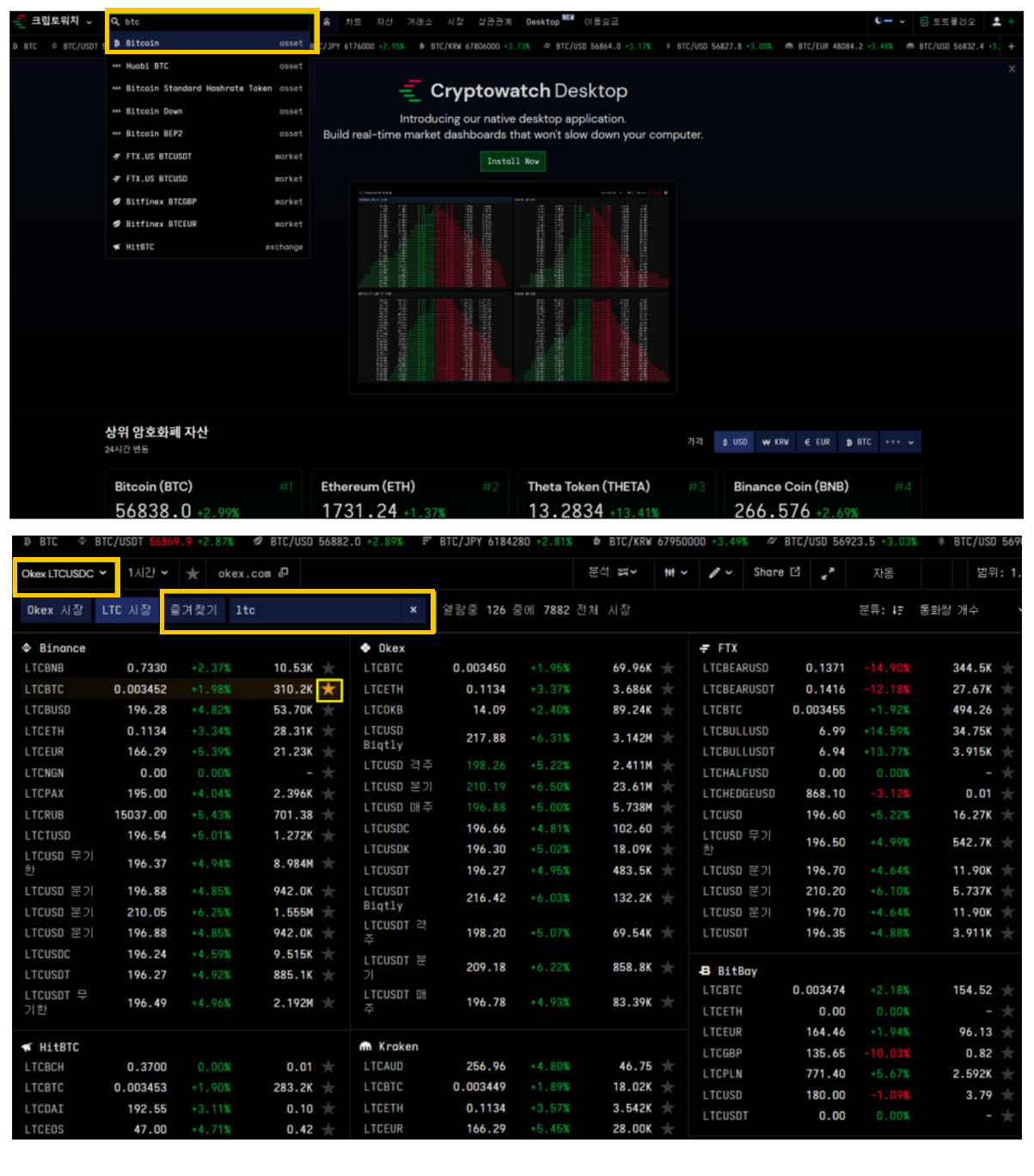Open the Desktop NEW nav item

coord(549,21)
